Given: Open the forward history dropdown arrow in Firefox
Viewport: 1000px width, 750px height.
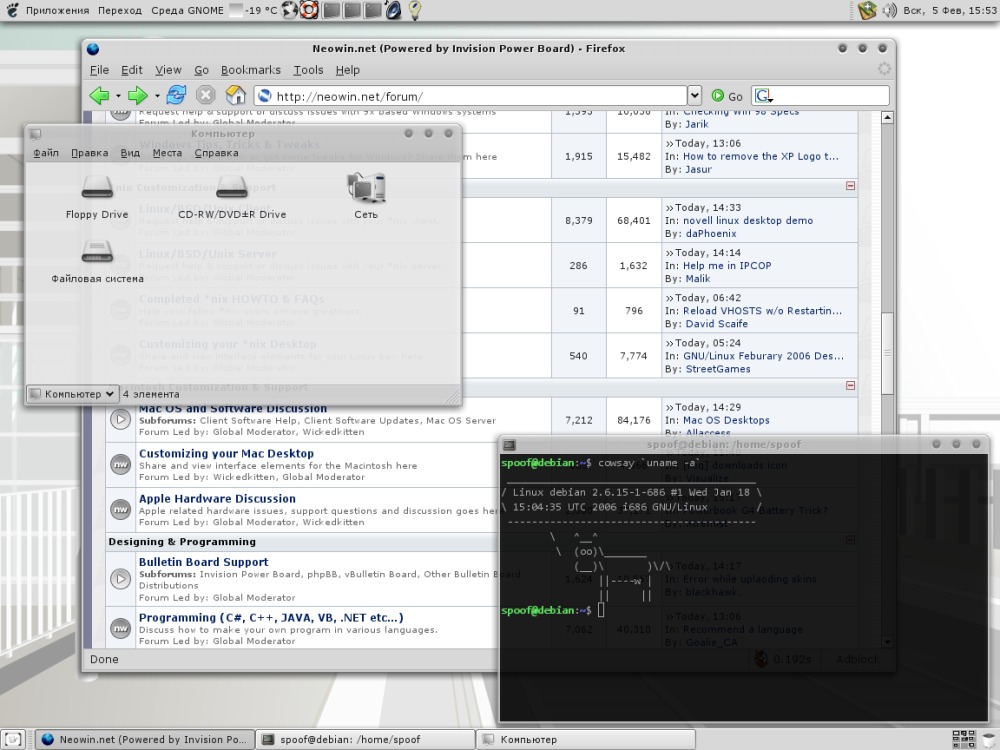Looking at the screenshot, I should (x=157, y=96).
